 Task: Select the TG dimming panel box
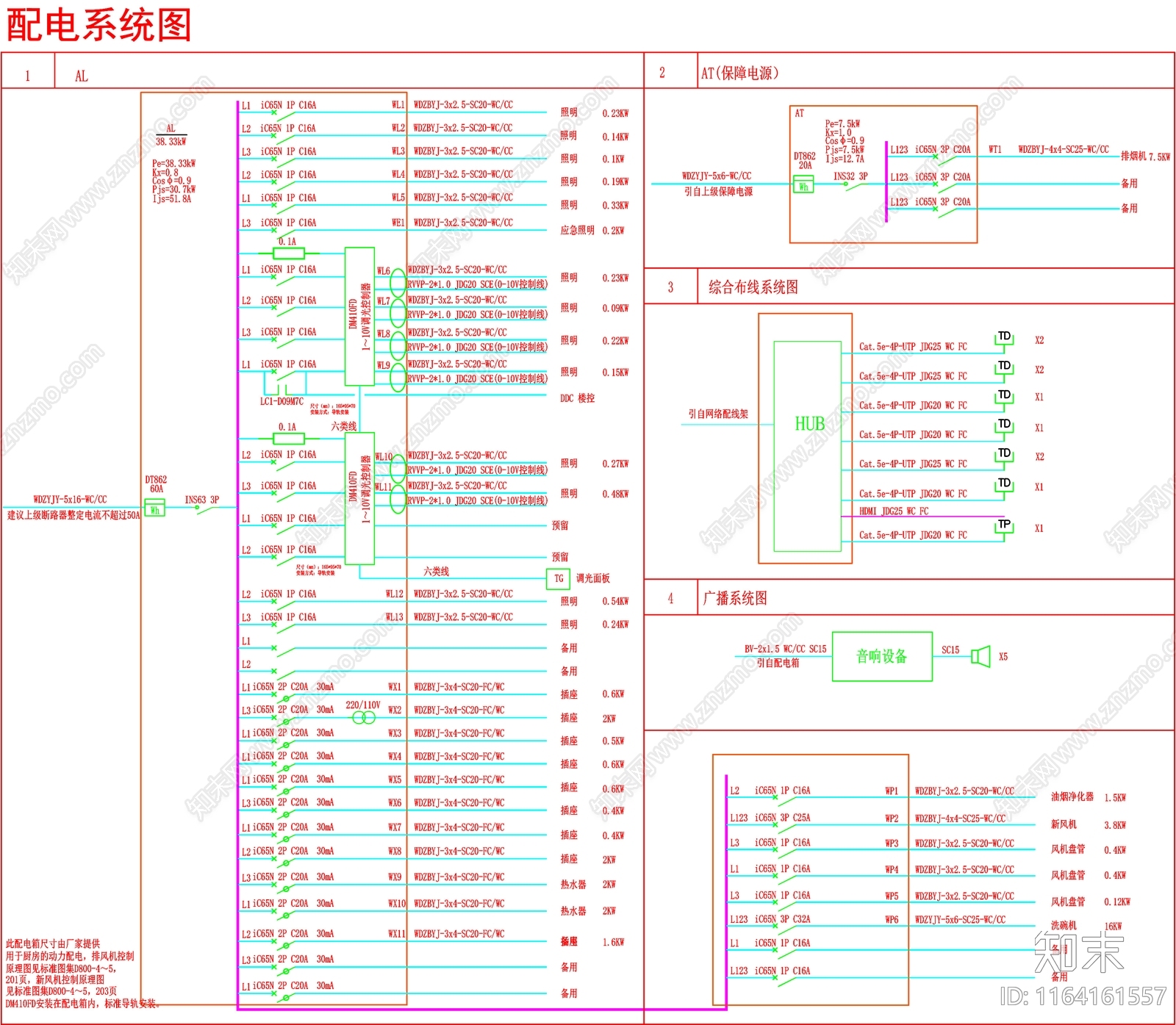point(559,579)
